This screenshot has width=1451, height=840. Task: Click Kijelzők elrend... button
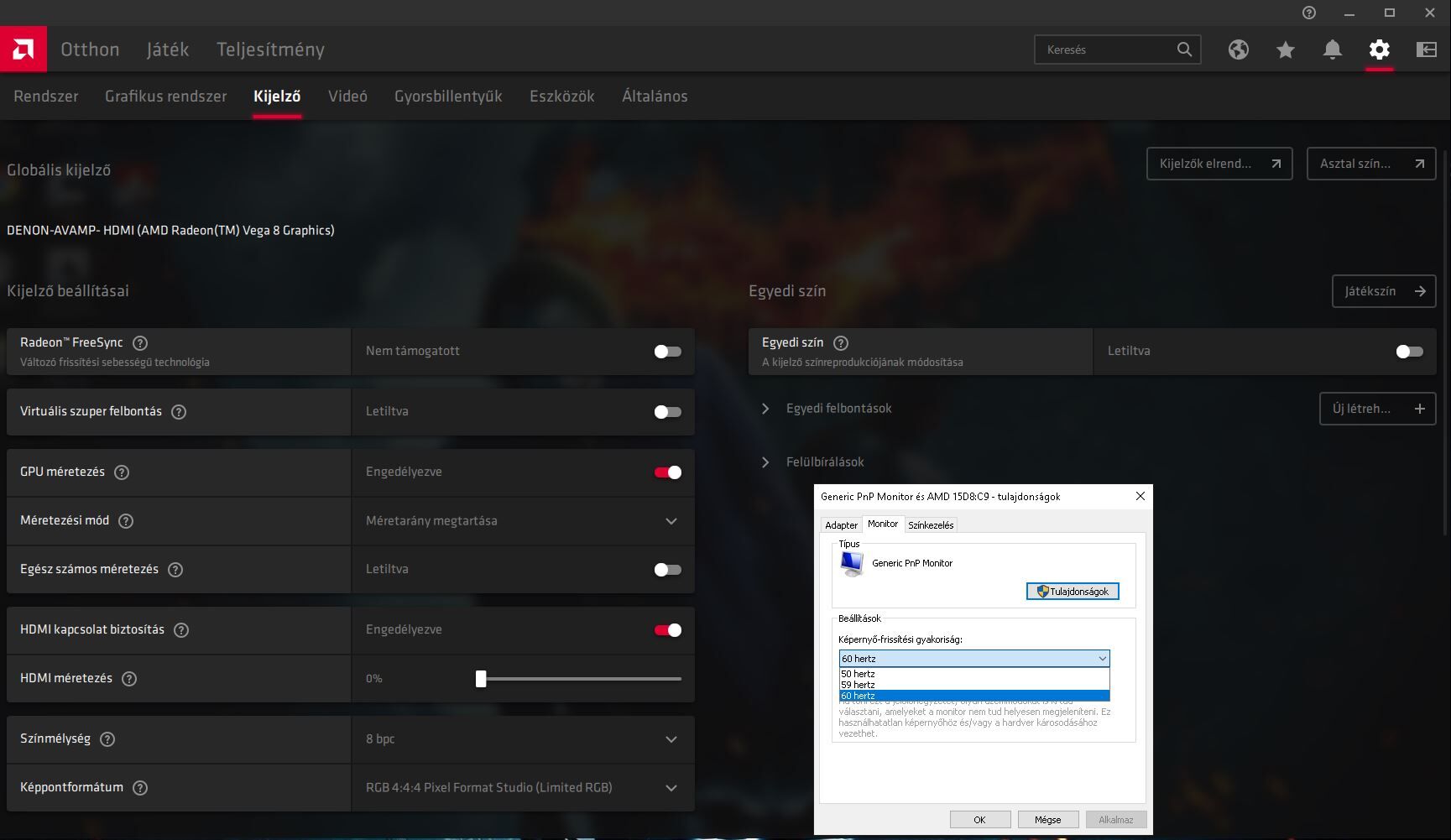[x=1219, y=164]
